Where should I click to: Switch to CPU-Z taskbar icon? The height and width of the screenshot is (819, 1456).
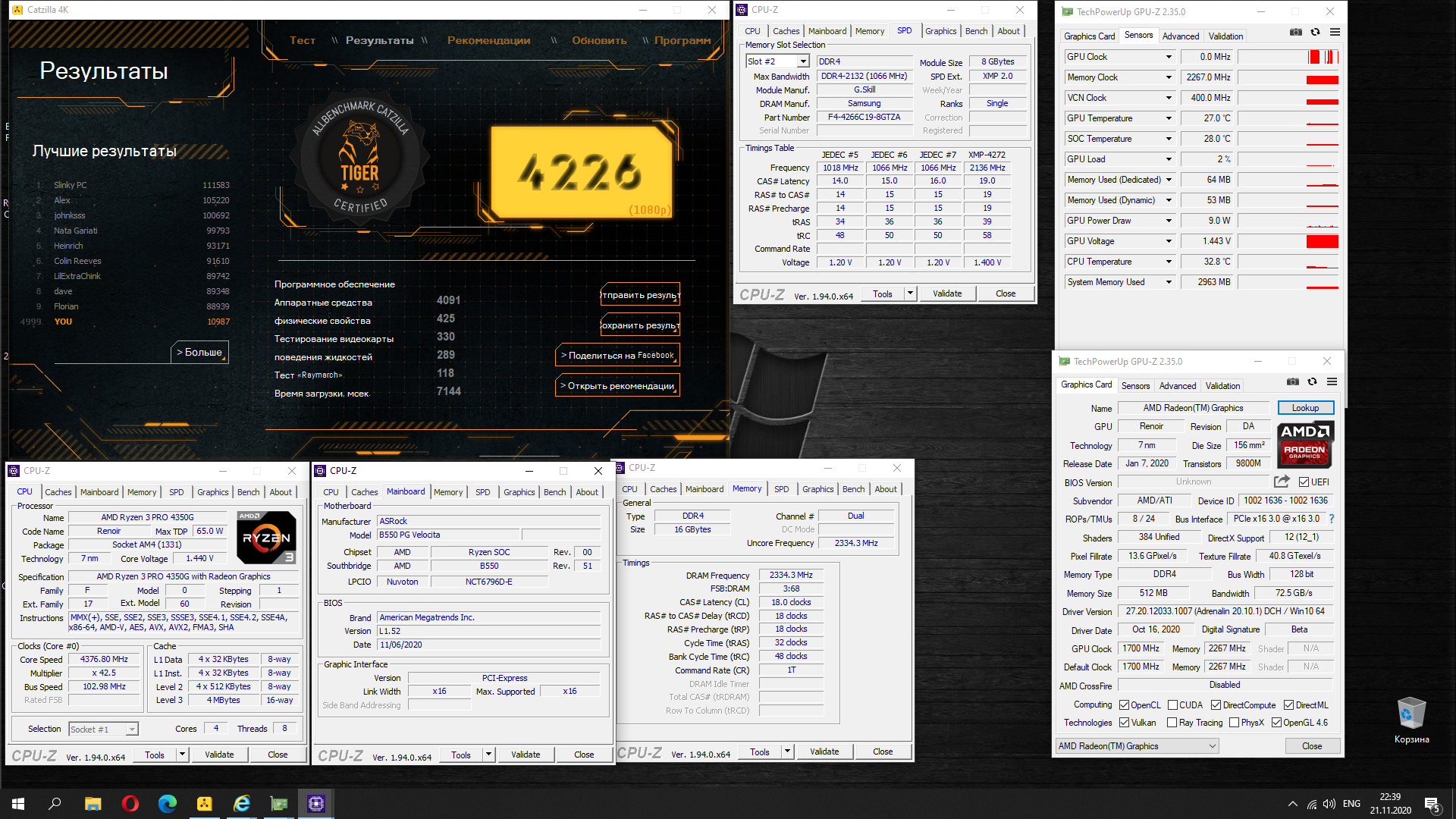click(316, 804)
